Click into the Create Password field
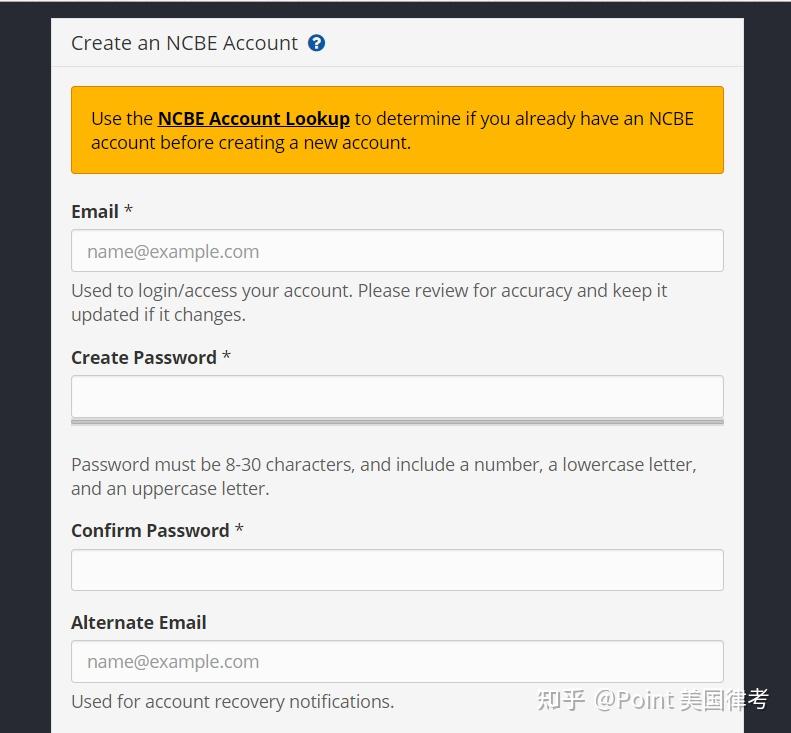Viewport: 791px width, 733px height. pyautogui.click(x=397, y=396)
